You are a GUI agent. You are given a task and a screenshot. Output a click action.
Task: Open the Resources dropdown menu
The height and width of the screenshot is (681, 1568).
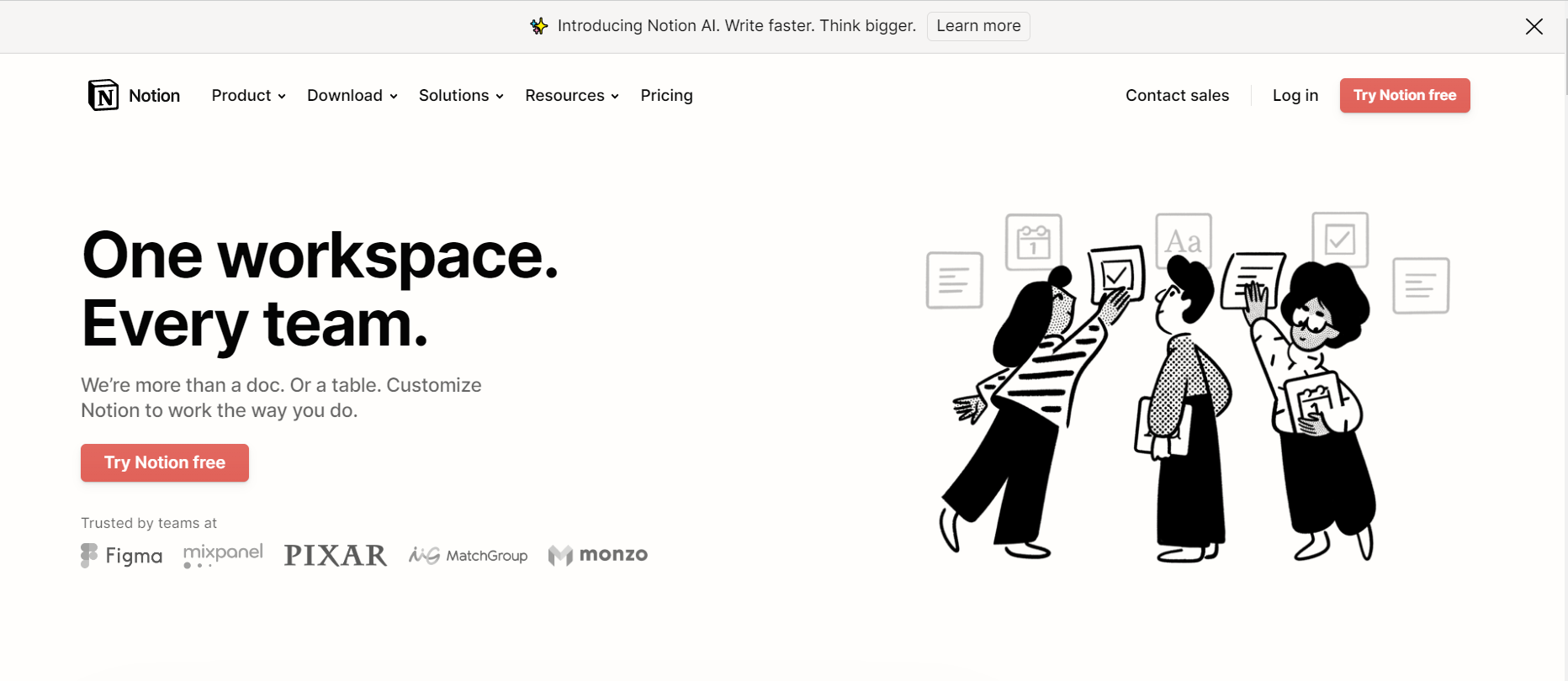click(x=572, y=96)
